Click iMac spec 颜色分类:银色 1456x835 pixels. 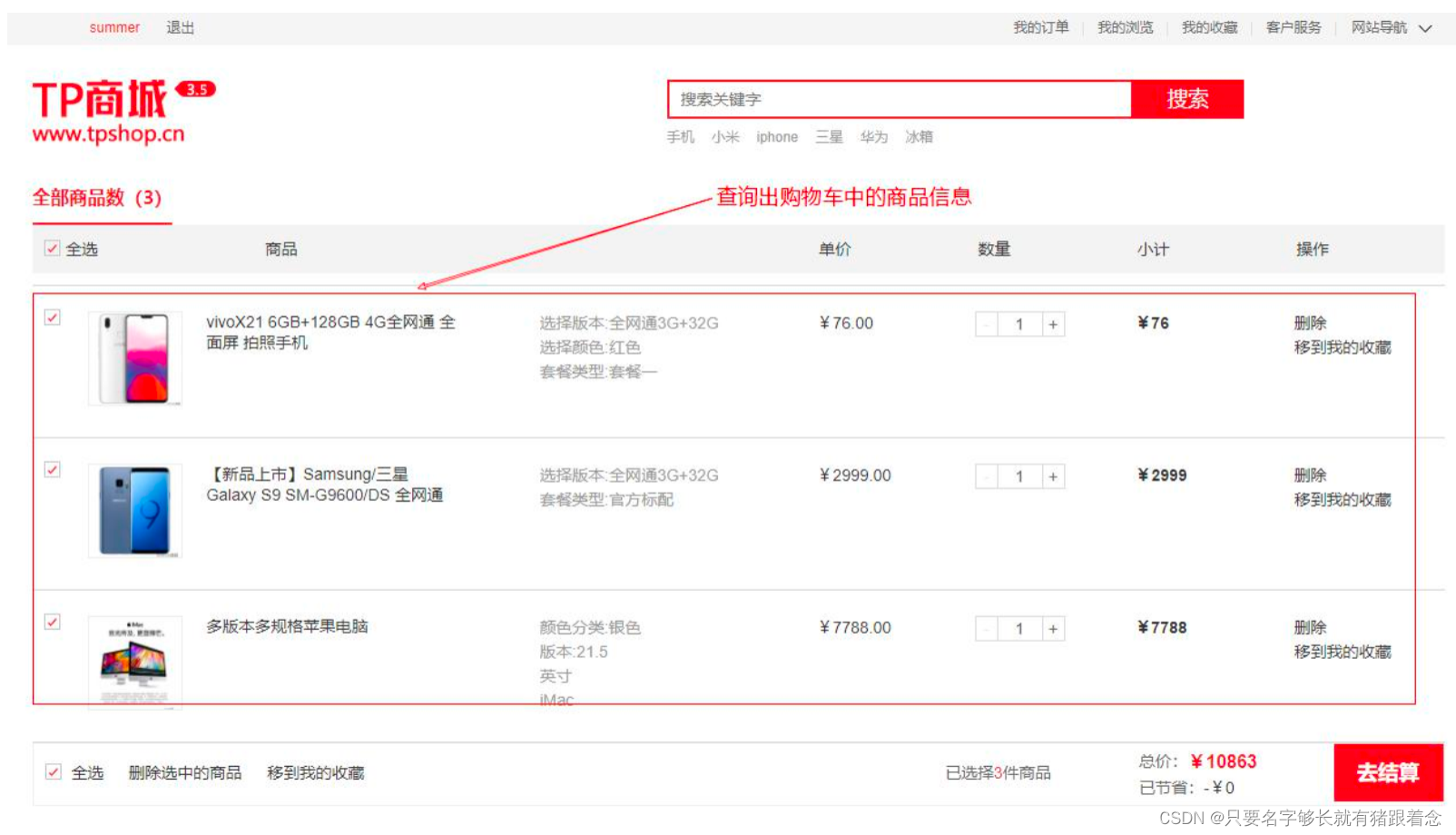pyautogui.click(x=590, y=628)
